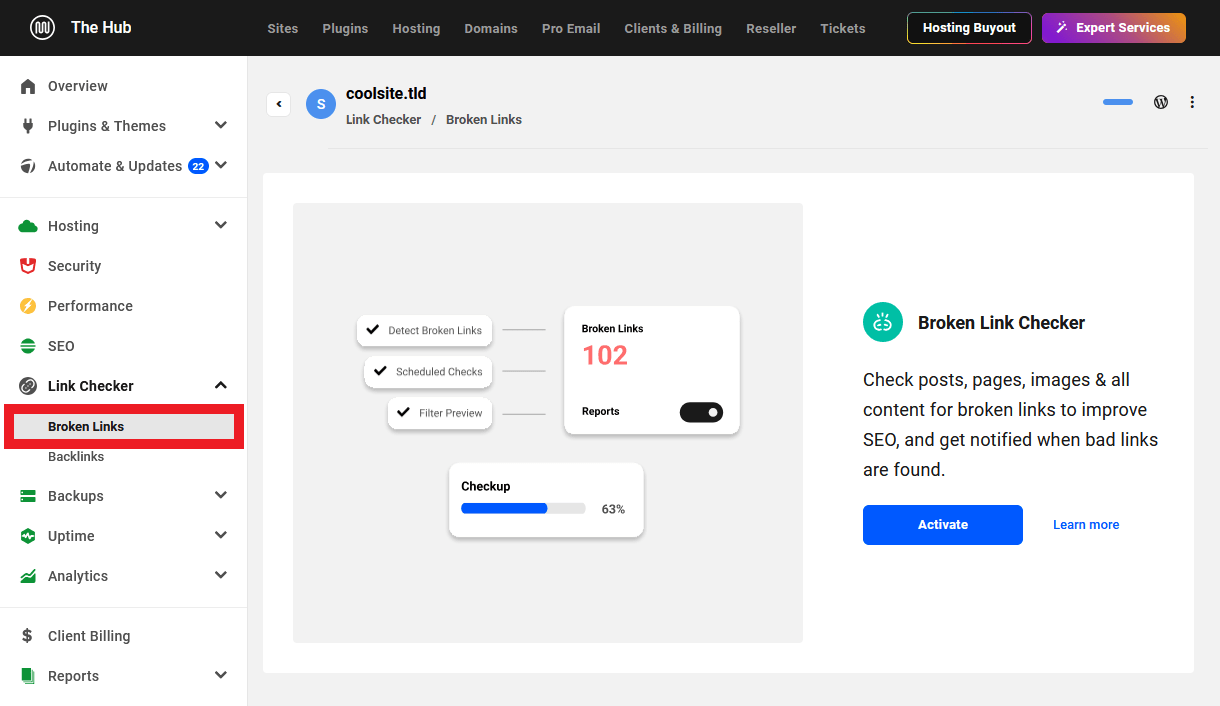Open Client Billing via dollar icon
This screenshot has width=1220, height=706.
click(28, 636)
